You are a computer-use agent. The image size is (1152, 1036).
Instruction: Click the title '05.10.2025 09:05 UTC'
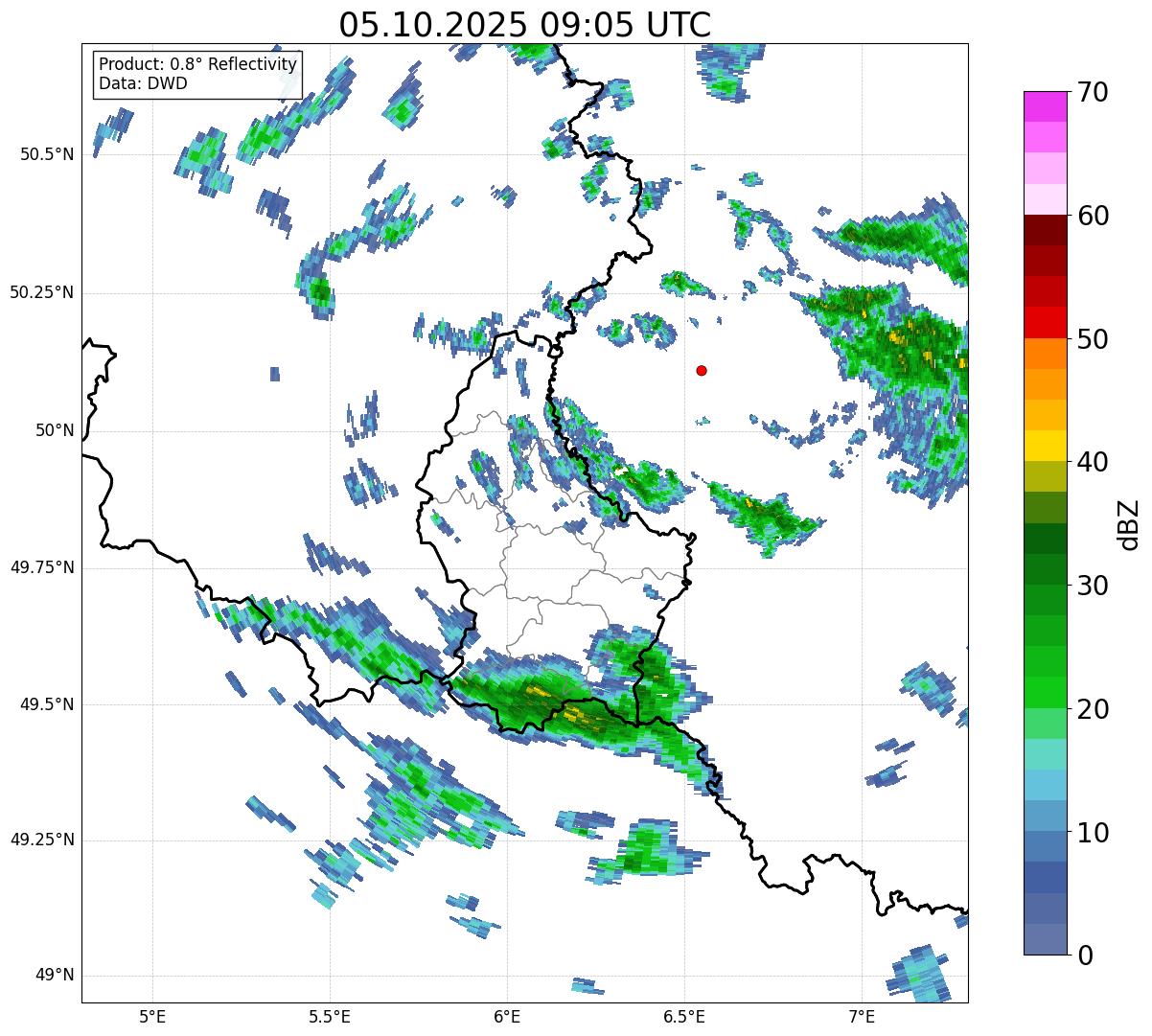pyautogui.click(x=524, y=24)
